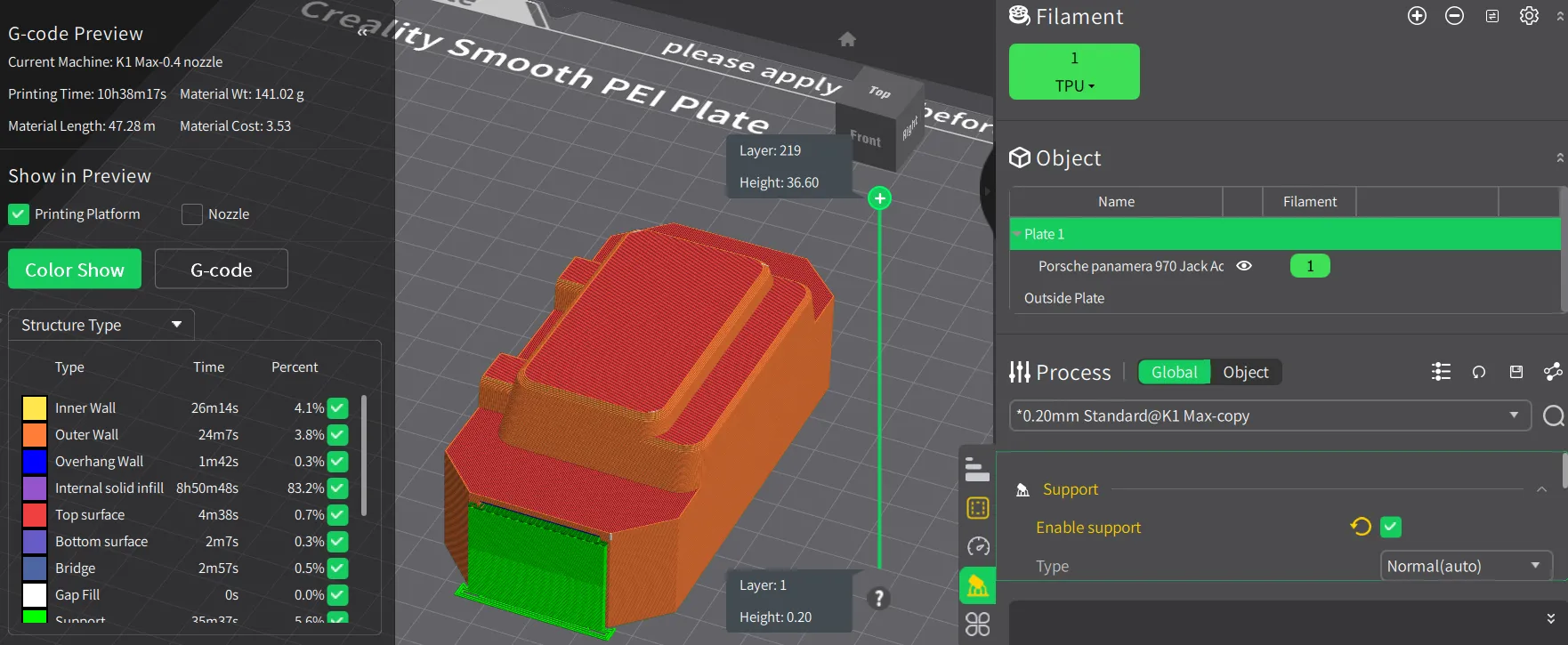Screen dimensions: 1568x645
Task: Click the home view icon in viewport
Action: (847, 39)
